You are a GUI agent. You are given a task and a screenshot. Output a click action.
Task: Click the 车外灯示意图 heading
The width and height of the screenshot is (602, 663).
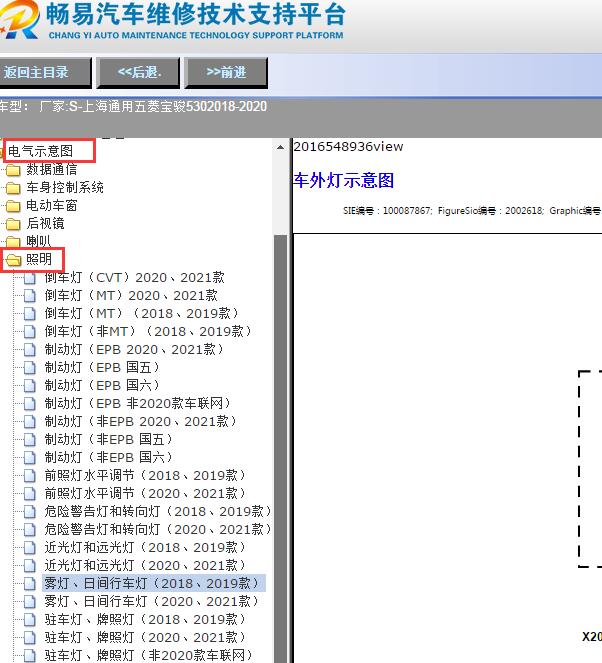(x=343, y=180)
